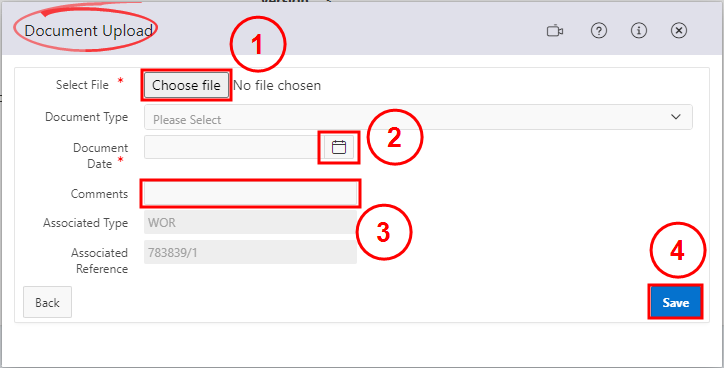Save the document upload

click(676, 302)
